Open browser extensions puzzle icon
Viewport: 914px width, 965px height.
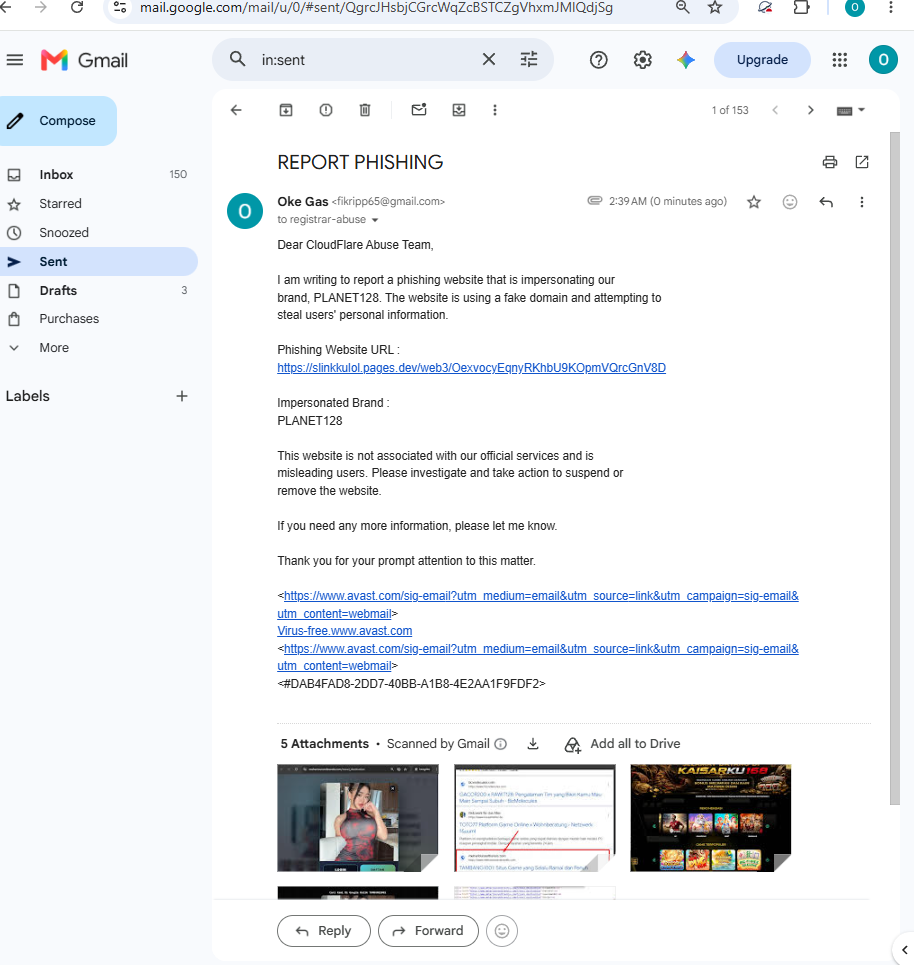click(x=801, y=7)
